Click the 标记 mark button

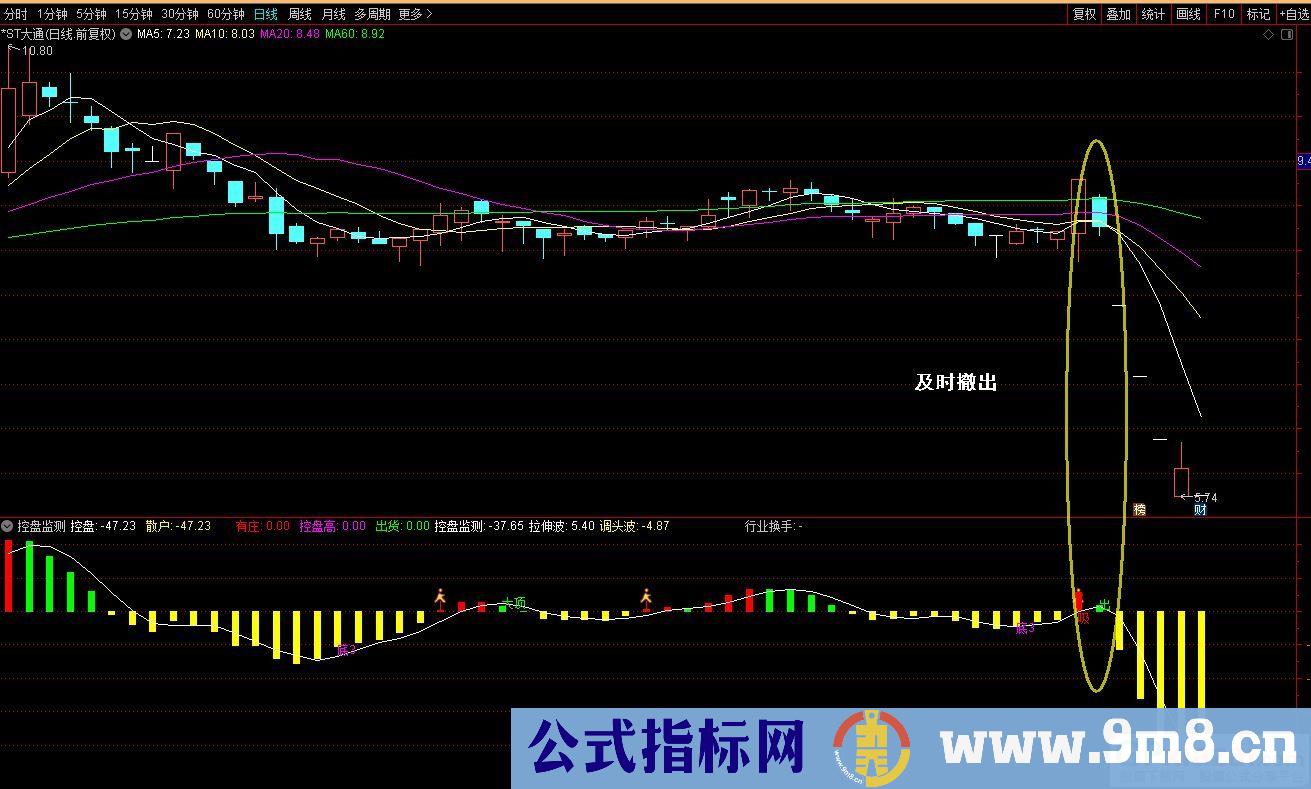(x=1258, y=14)
